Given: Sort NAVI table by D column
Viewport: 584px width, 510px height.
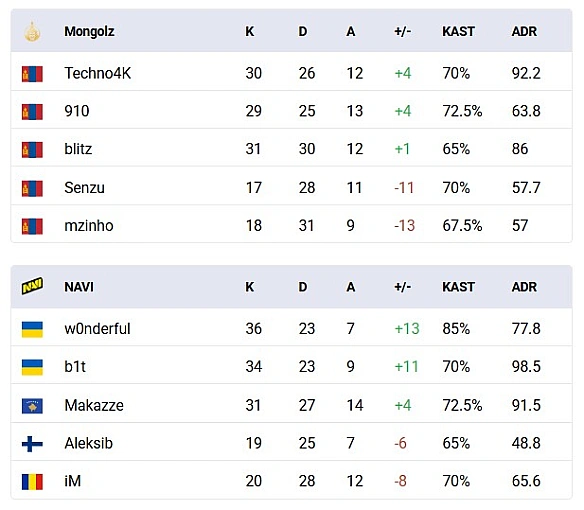Looking at the screenshot, I should pyautogui.click(x=303, y=287).
